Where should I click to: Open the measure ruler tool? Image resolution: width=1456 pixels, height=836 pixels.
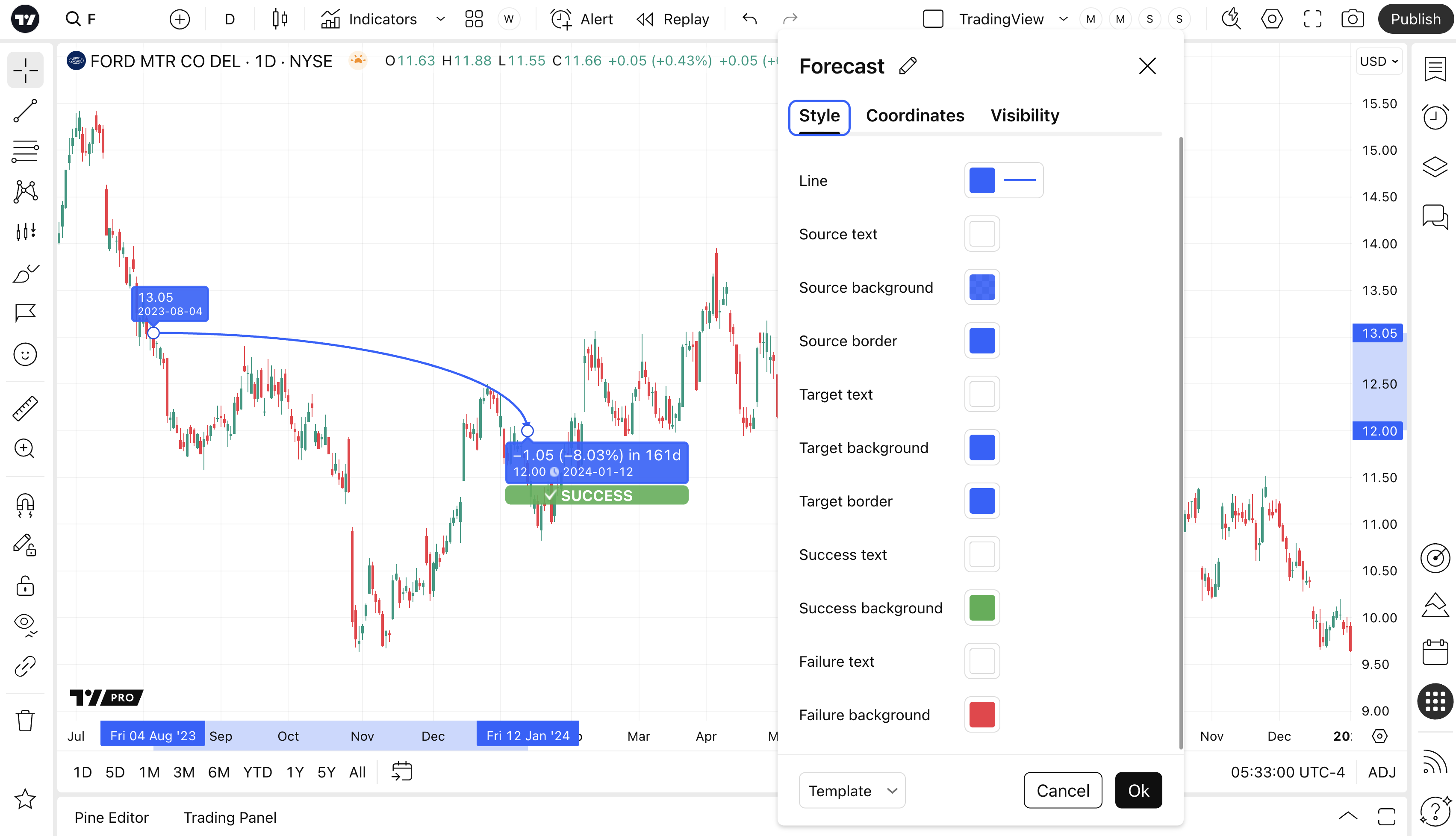pos(25,408)
